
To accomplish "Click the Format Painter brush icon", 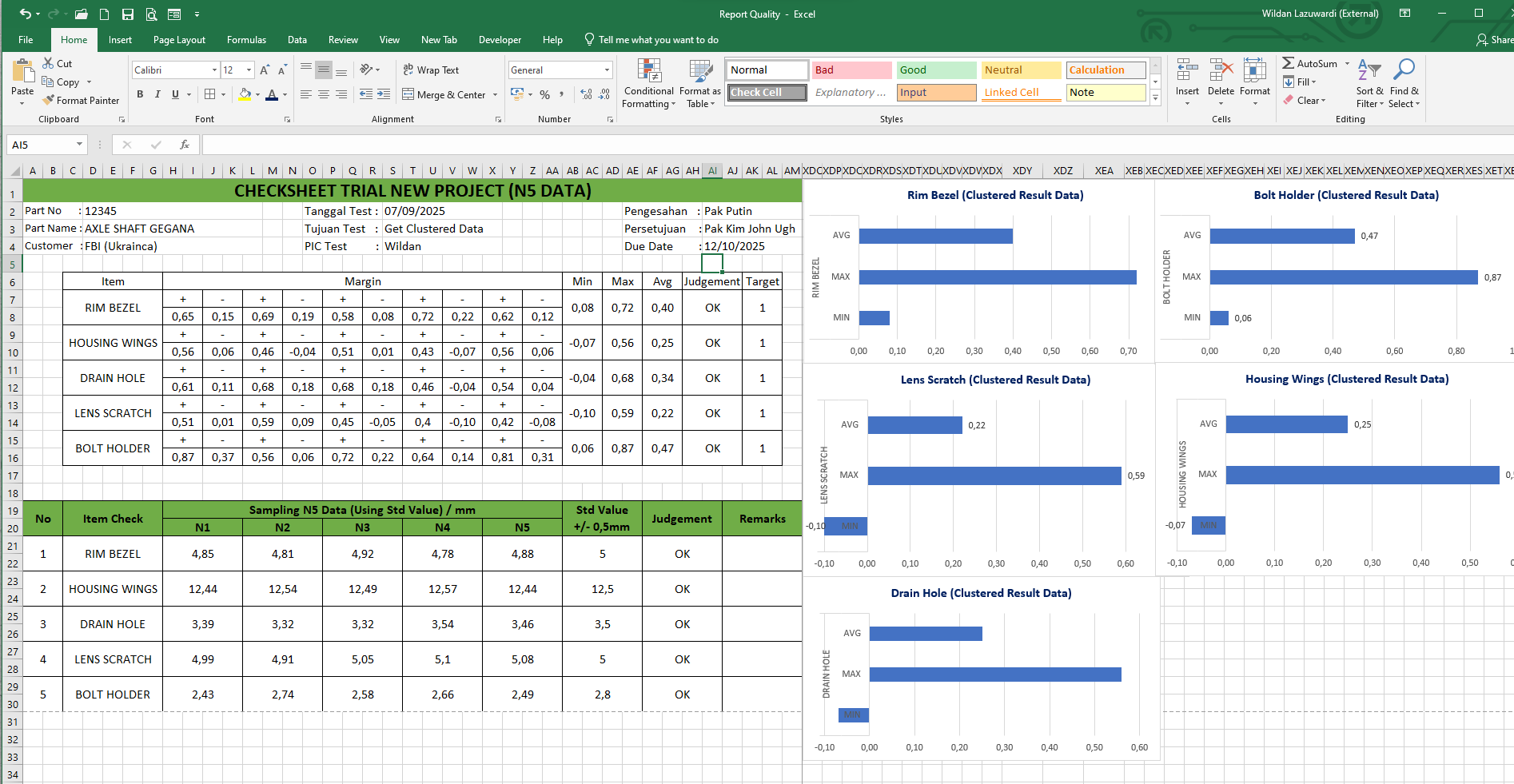I will click(49, 101).
